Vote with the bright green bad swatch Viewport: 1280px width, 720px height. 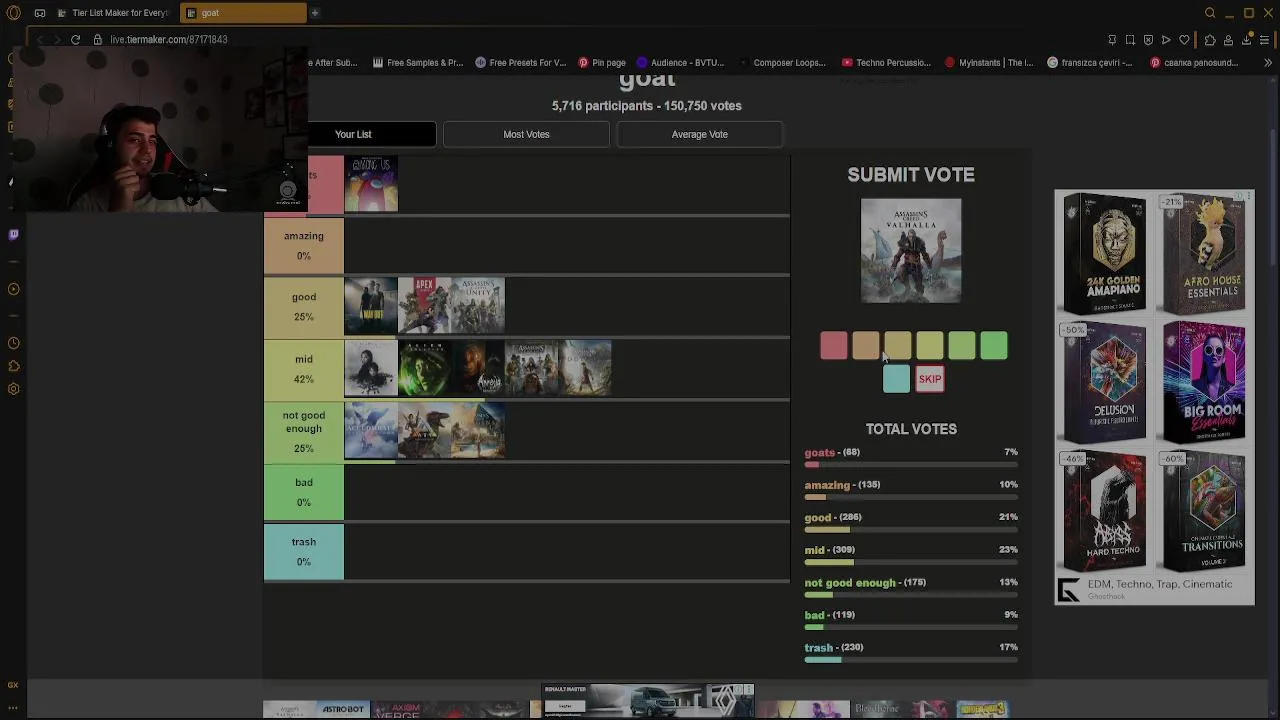point(994,346)
